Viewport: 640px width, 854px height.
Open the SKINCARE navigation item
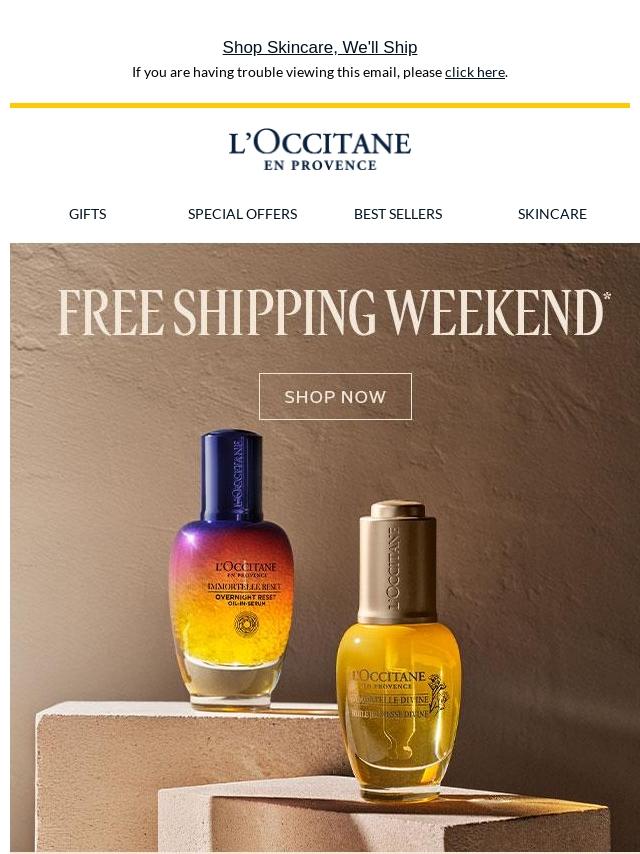pos(552,214)
